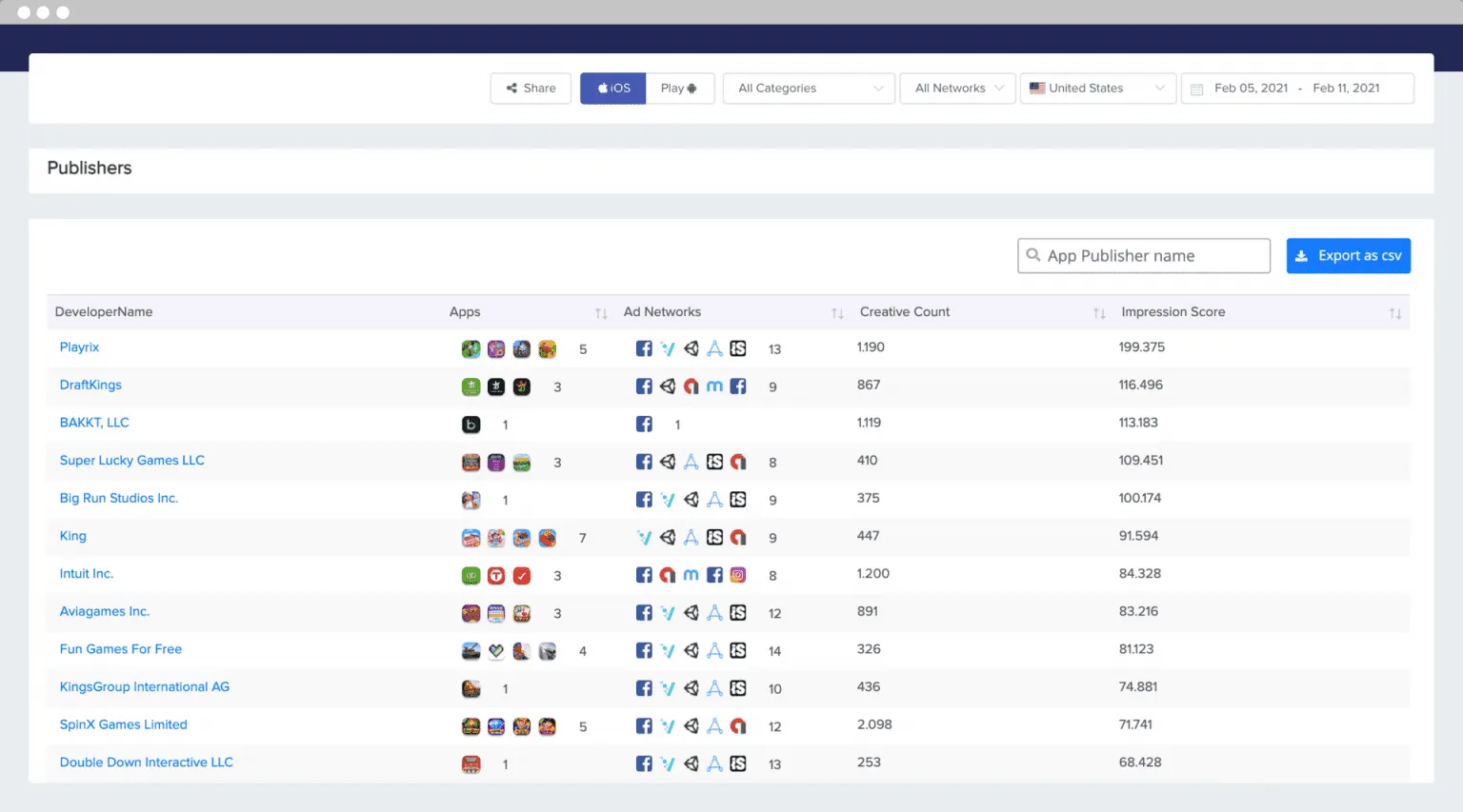Switch the platform to Play

click(680, 89)
